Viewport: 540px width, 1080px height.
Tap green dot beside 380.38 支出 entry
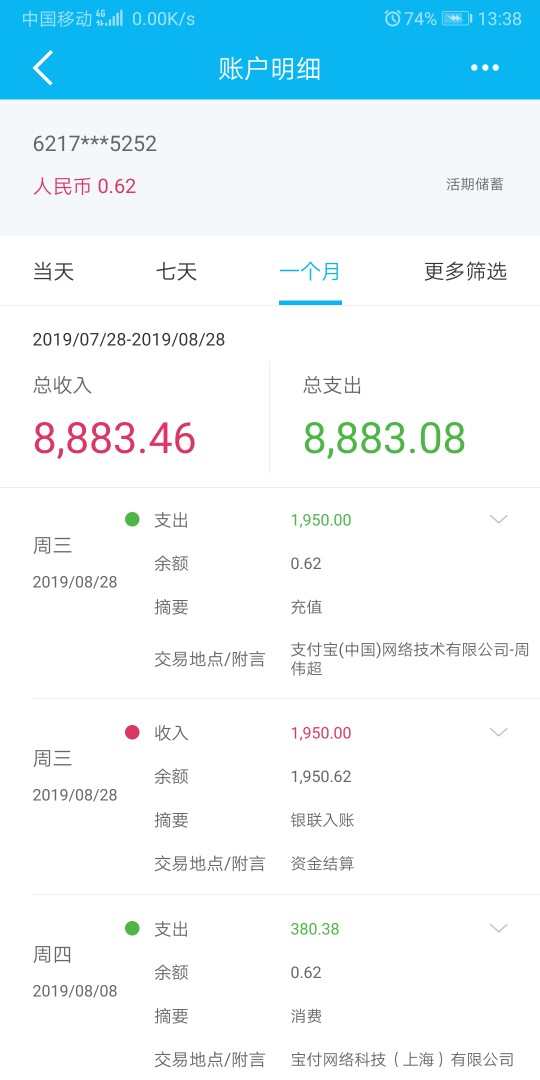pos(132,928)
